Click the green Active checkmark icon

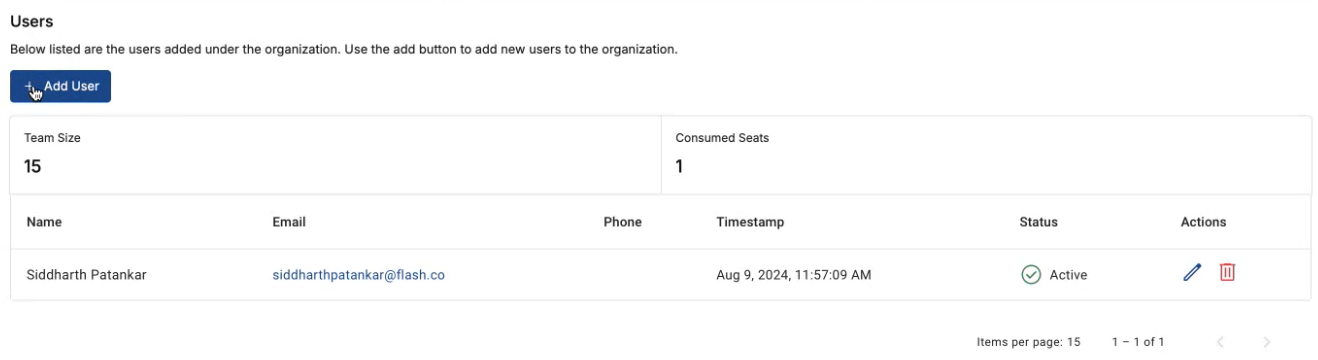[1031, 274]
